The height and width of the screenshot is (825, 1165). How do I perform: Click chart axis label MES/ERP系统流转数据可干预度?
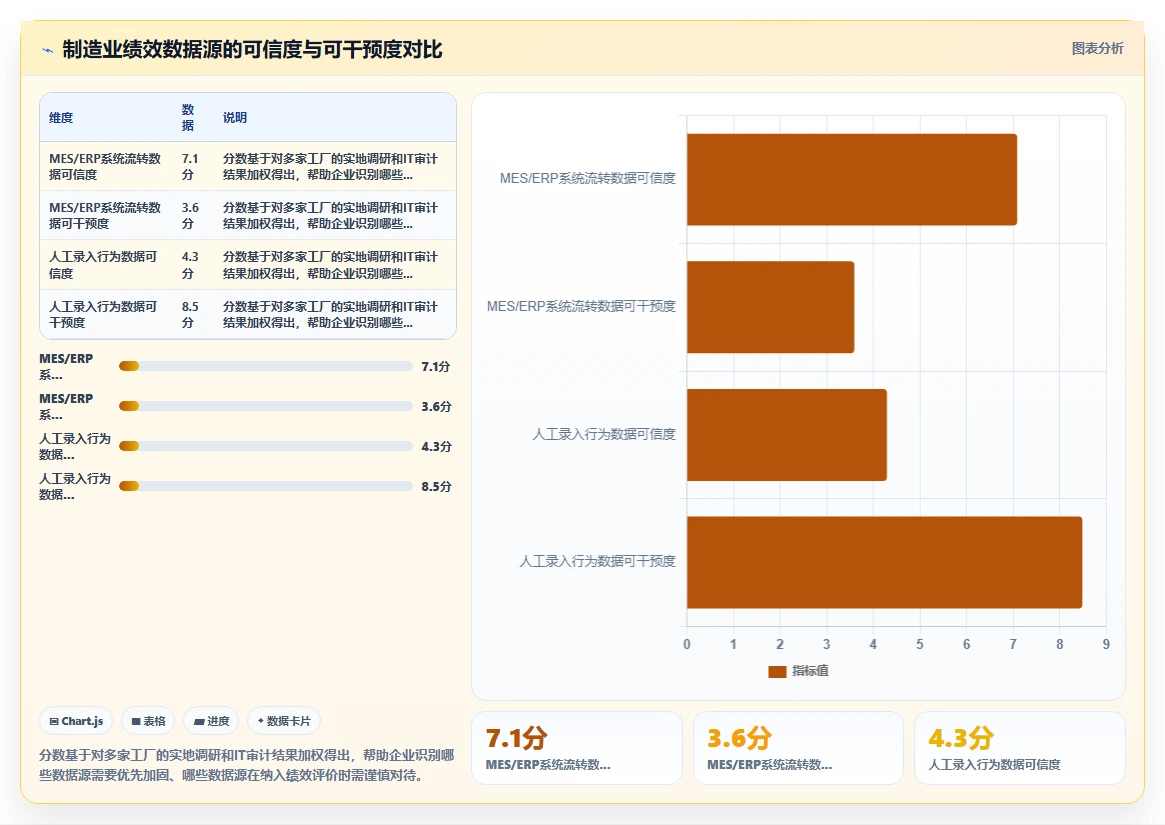coord(581,306)
